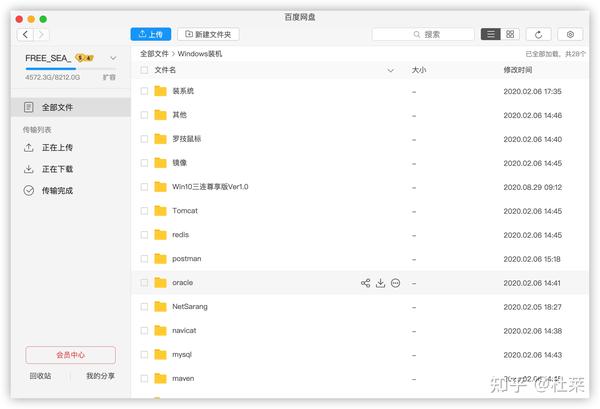Select 全部文件 in the sidebar
The image size is (600, 409).
pos(71,107)
